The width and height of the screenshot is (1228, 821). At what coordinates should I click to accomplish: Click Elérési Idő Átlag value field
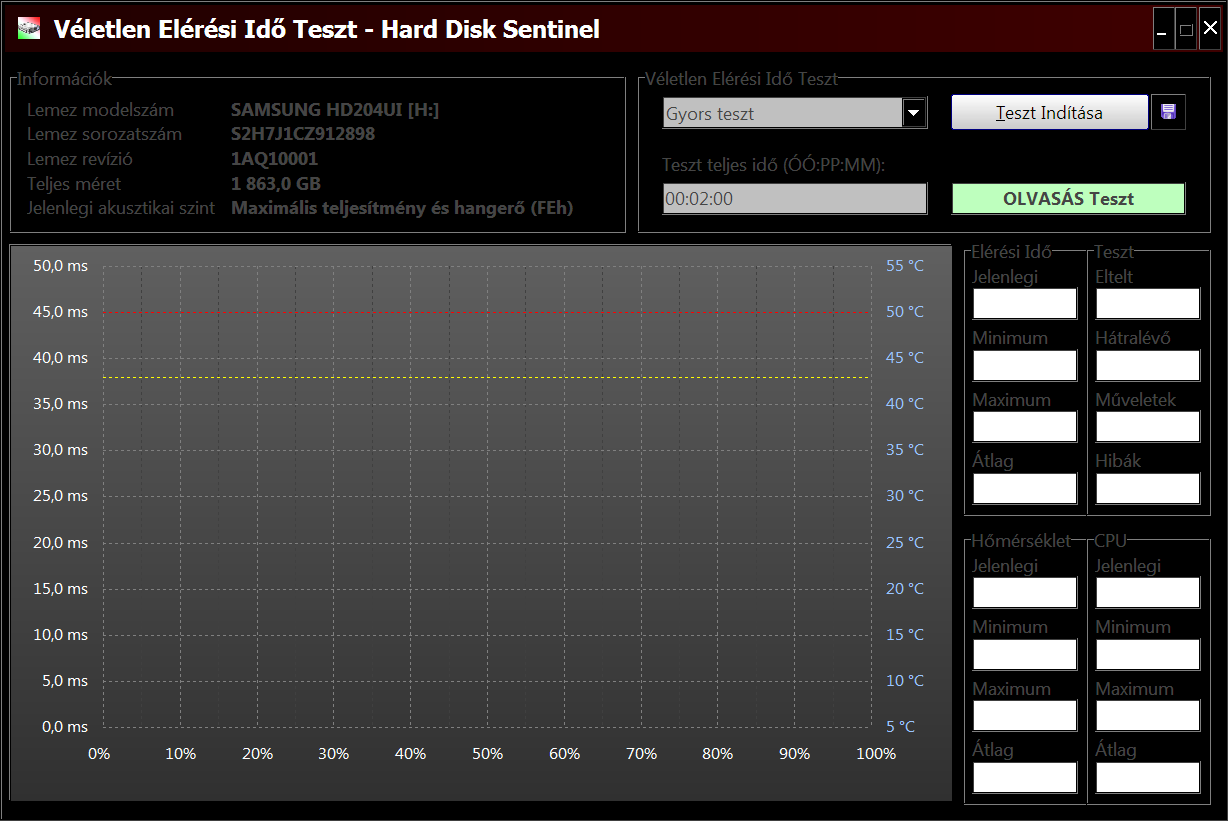(x=1025, y=488)
